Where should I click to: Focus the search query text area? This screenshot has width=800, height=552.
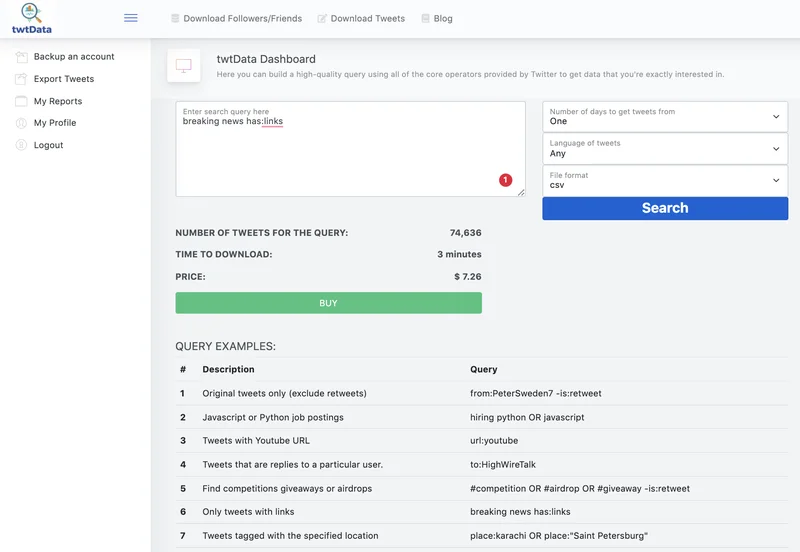[x=351, y=149]
